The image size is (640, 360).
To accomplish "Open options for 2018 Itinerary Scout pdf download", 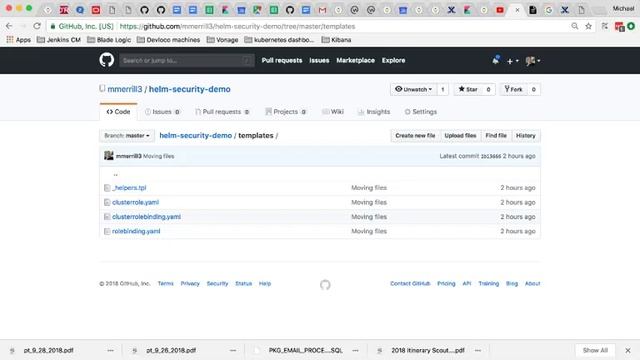I will (x=478, y=350).
